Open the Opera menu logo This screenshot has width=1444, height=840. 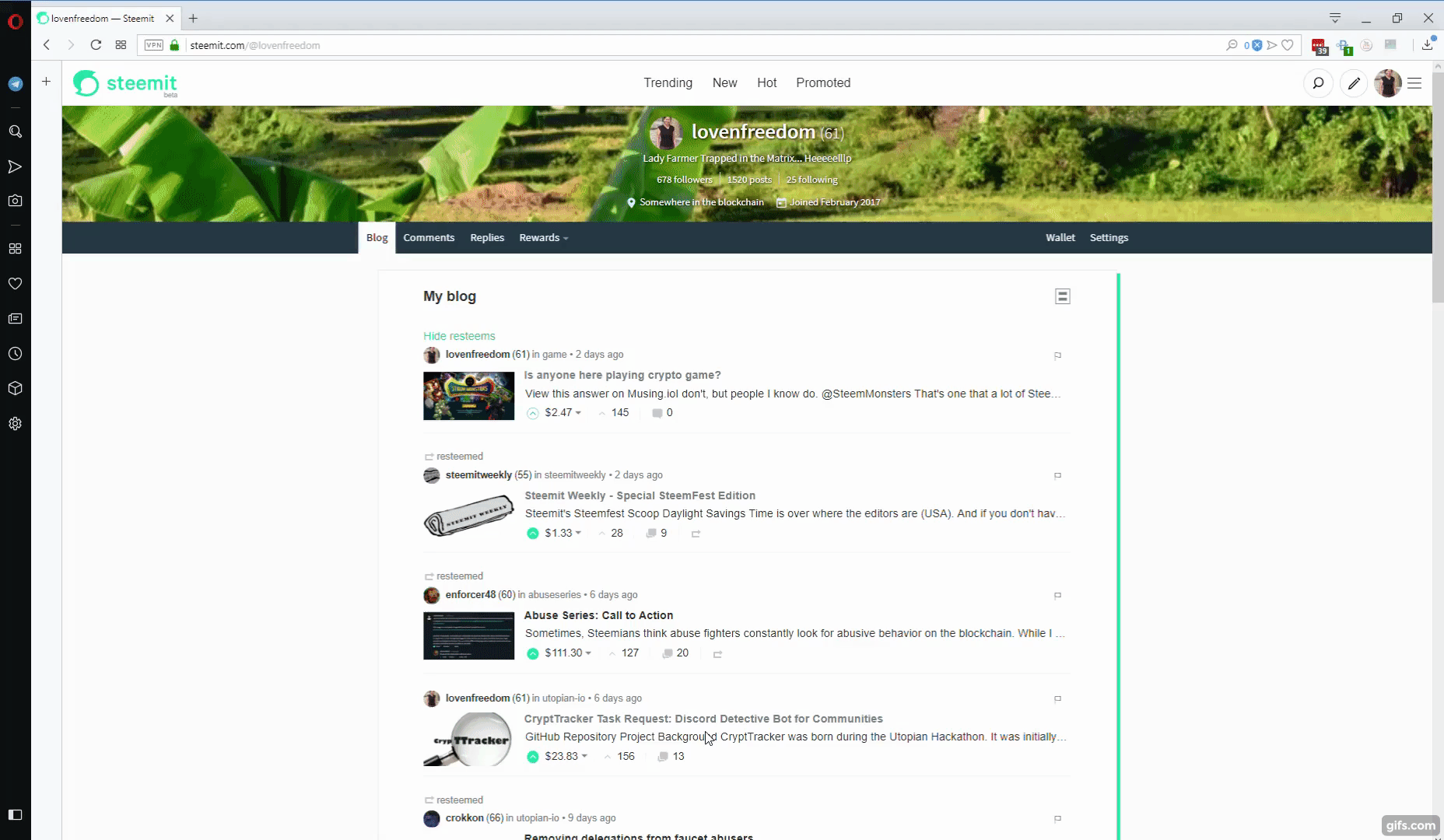[x=16, y=21]
